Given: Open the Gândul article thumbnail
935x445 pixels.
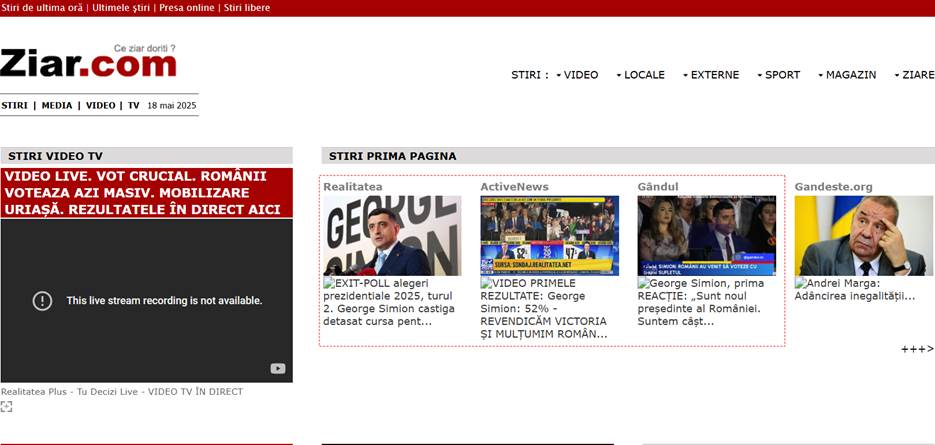Looking at the screenshot, I should click(x=707, y=236).
